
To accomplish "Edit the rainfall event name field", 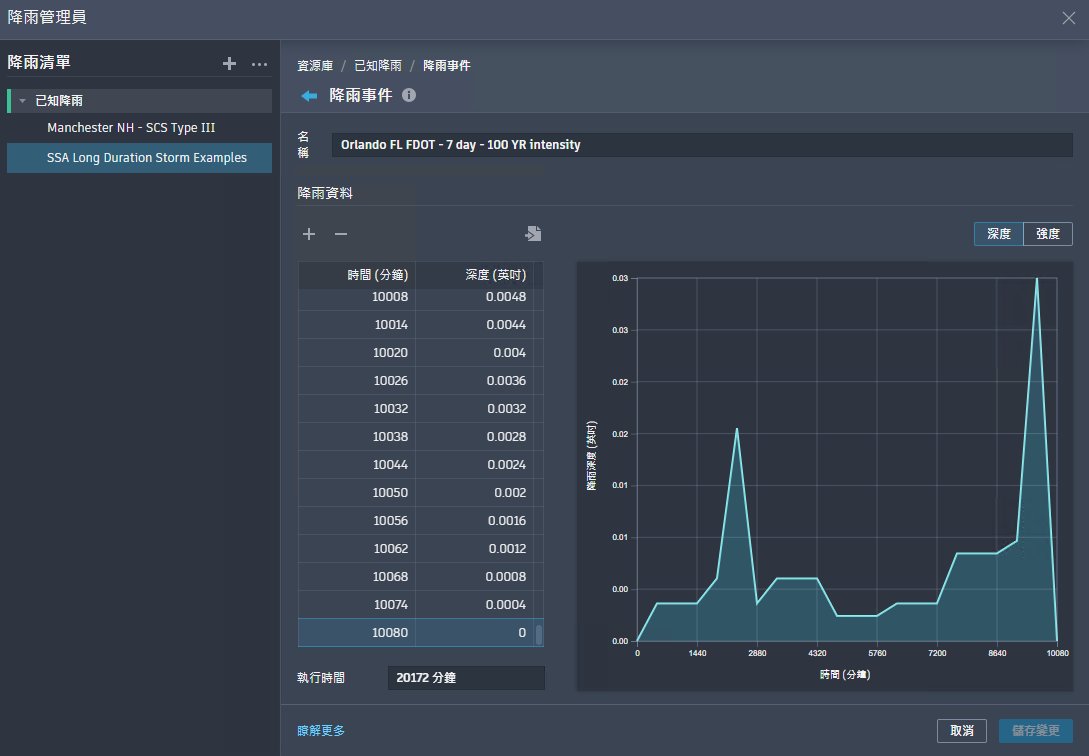I will tap(702, 145).
